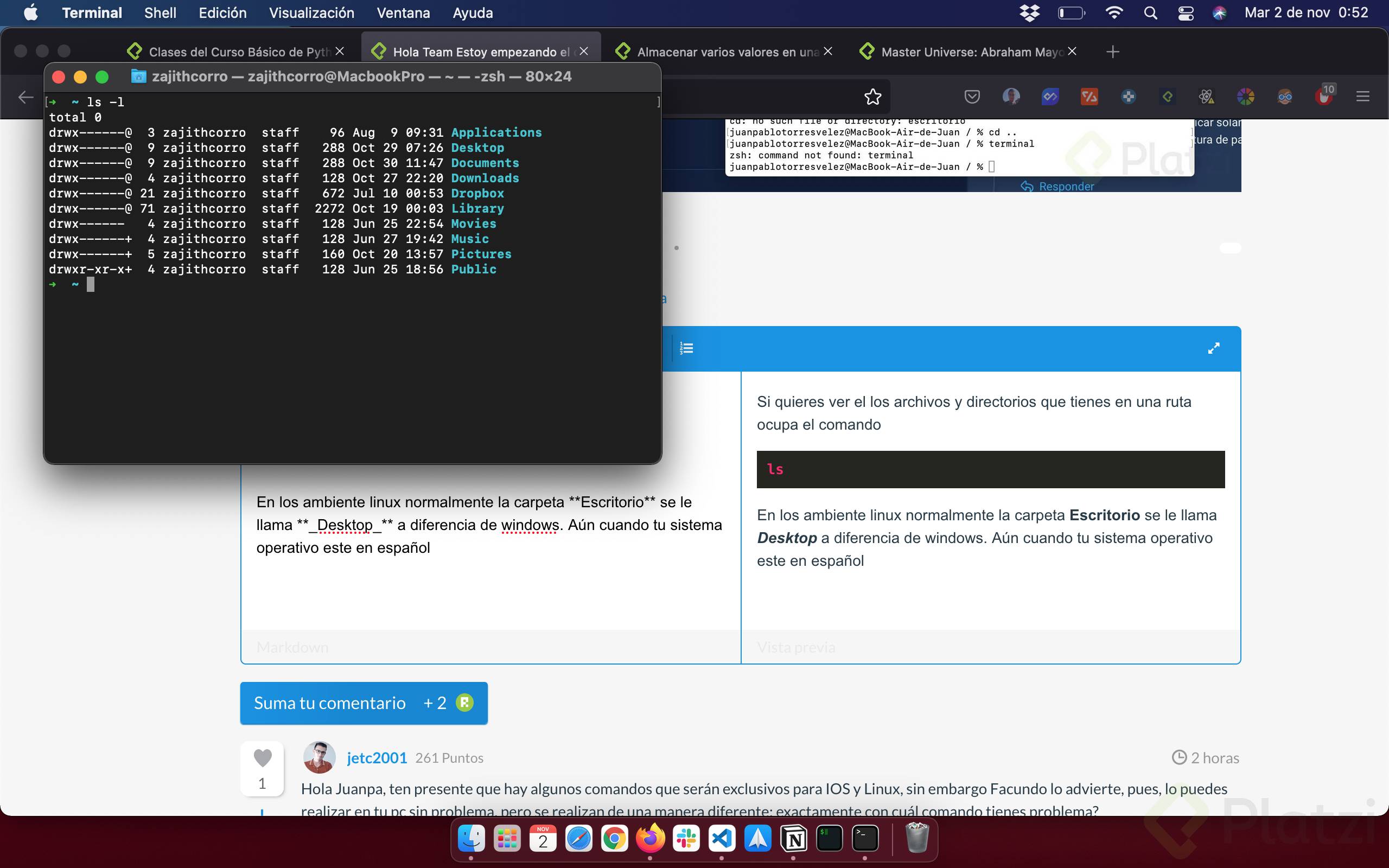
Task: Click the extension icon with the glasses face
Action: point(1284,97)
